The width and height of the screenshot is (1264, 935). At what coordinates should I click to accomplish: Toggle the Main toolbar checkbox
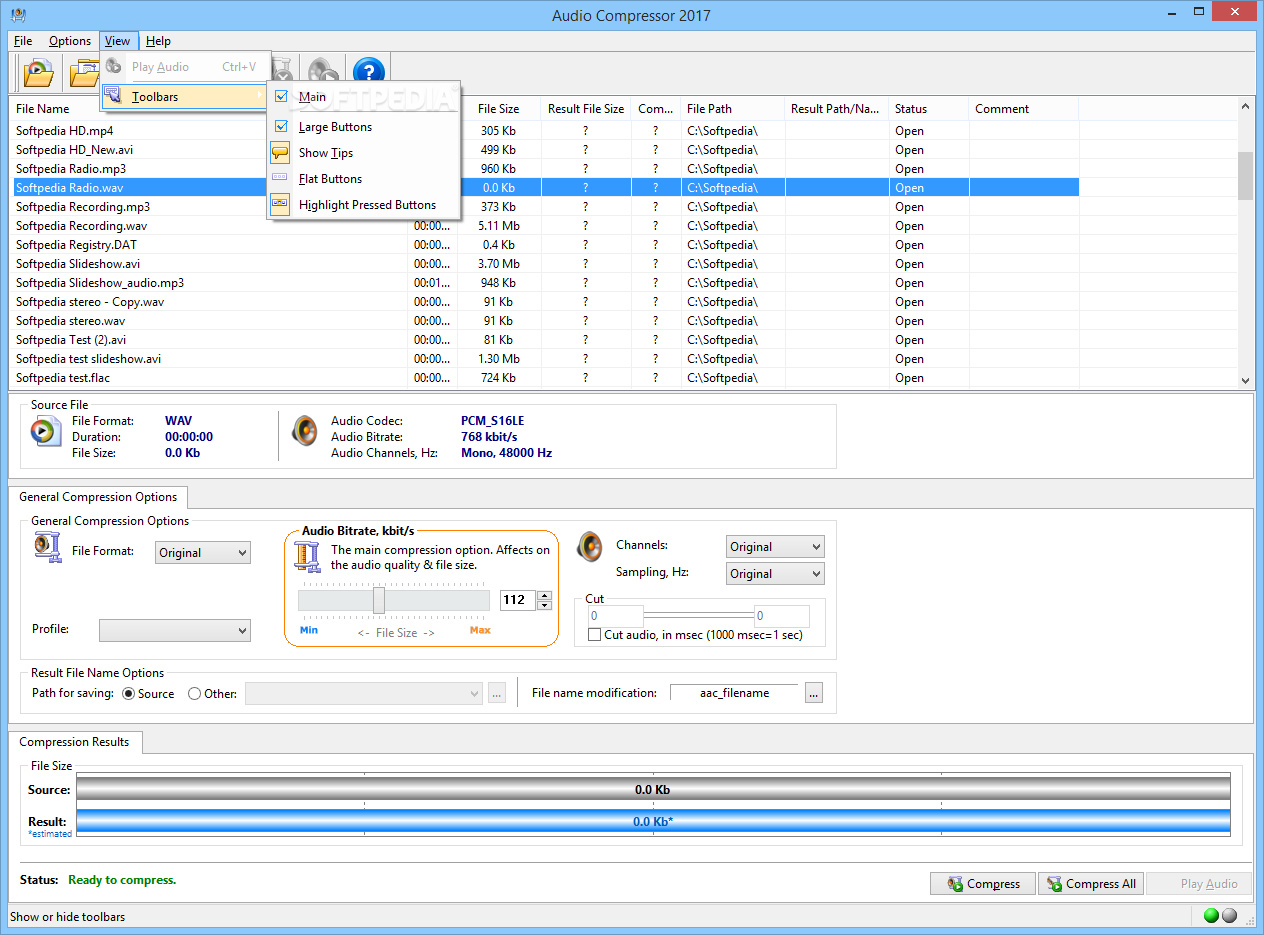[x=281, y=97]
